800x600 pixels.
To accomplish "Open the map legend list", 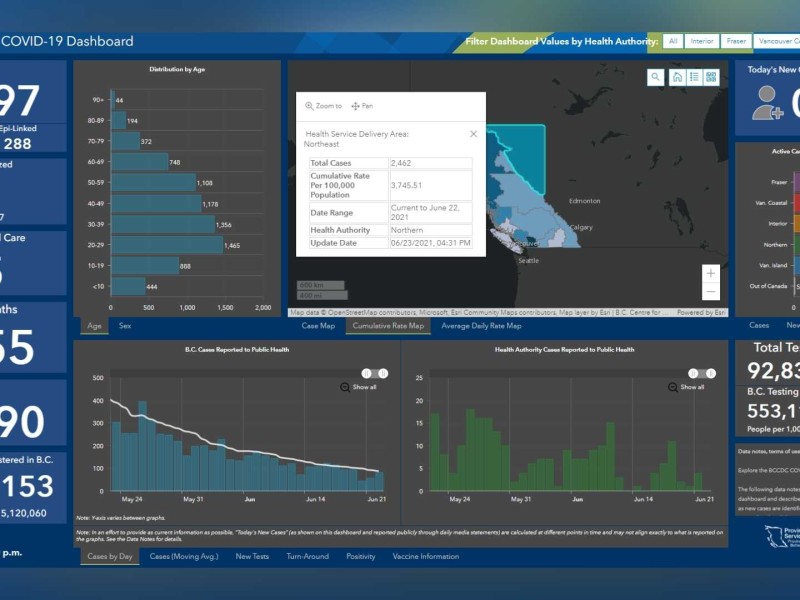I will coord(694,77).
